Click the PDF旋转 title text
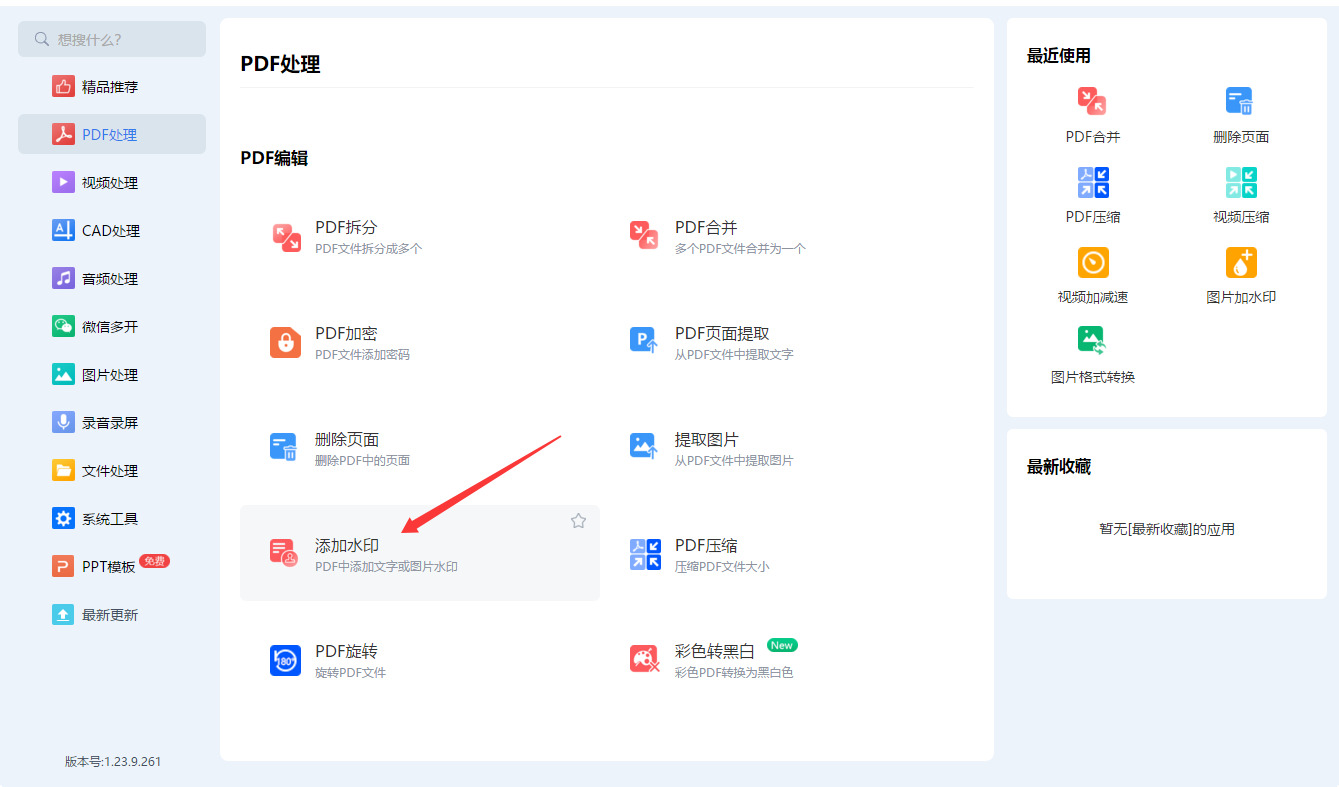 [346, 652]
